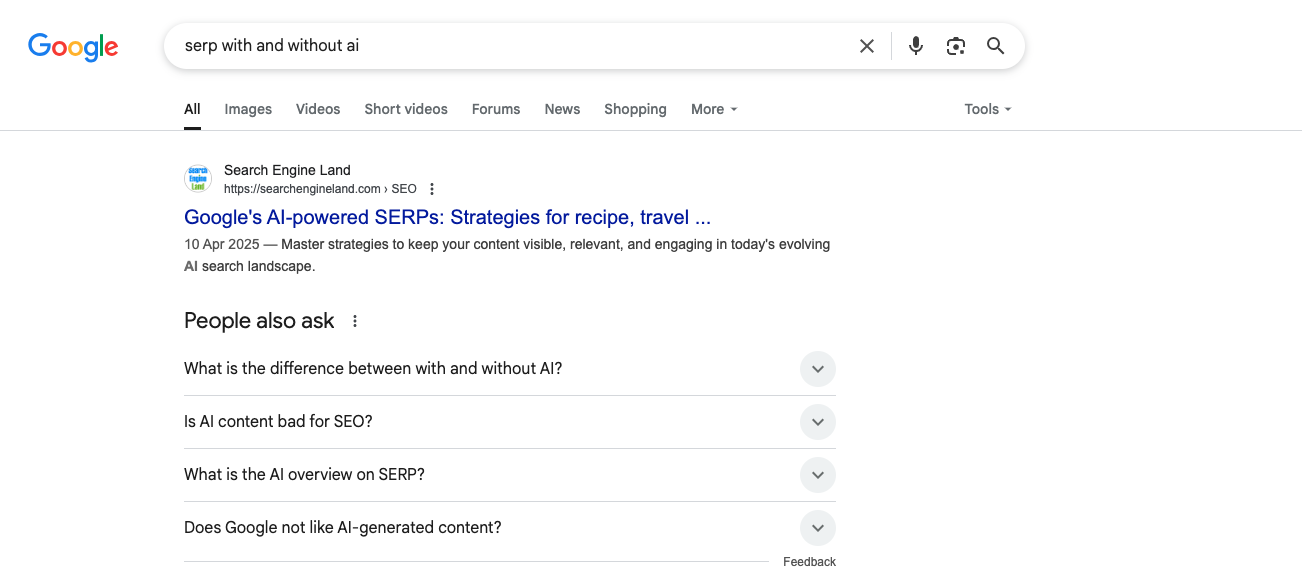Clear the search query with X icon
The image size is (1302, 585).
coord(867,46)
